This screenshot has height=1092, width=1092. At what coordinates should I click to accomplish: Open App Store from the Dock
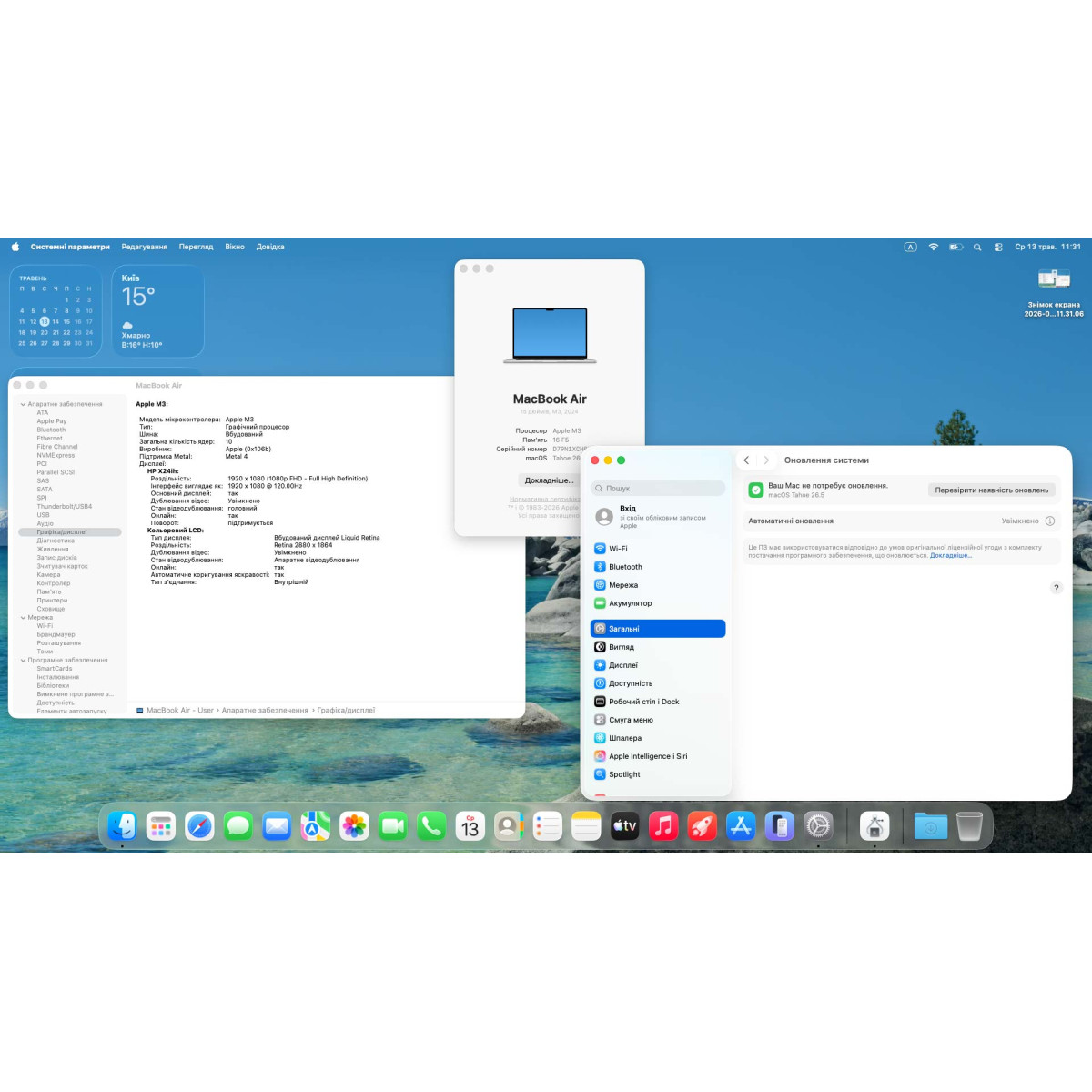[x=741, y=826]
